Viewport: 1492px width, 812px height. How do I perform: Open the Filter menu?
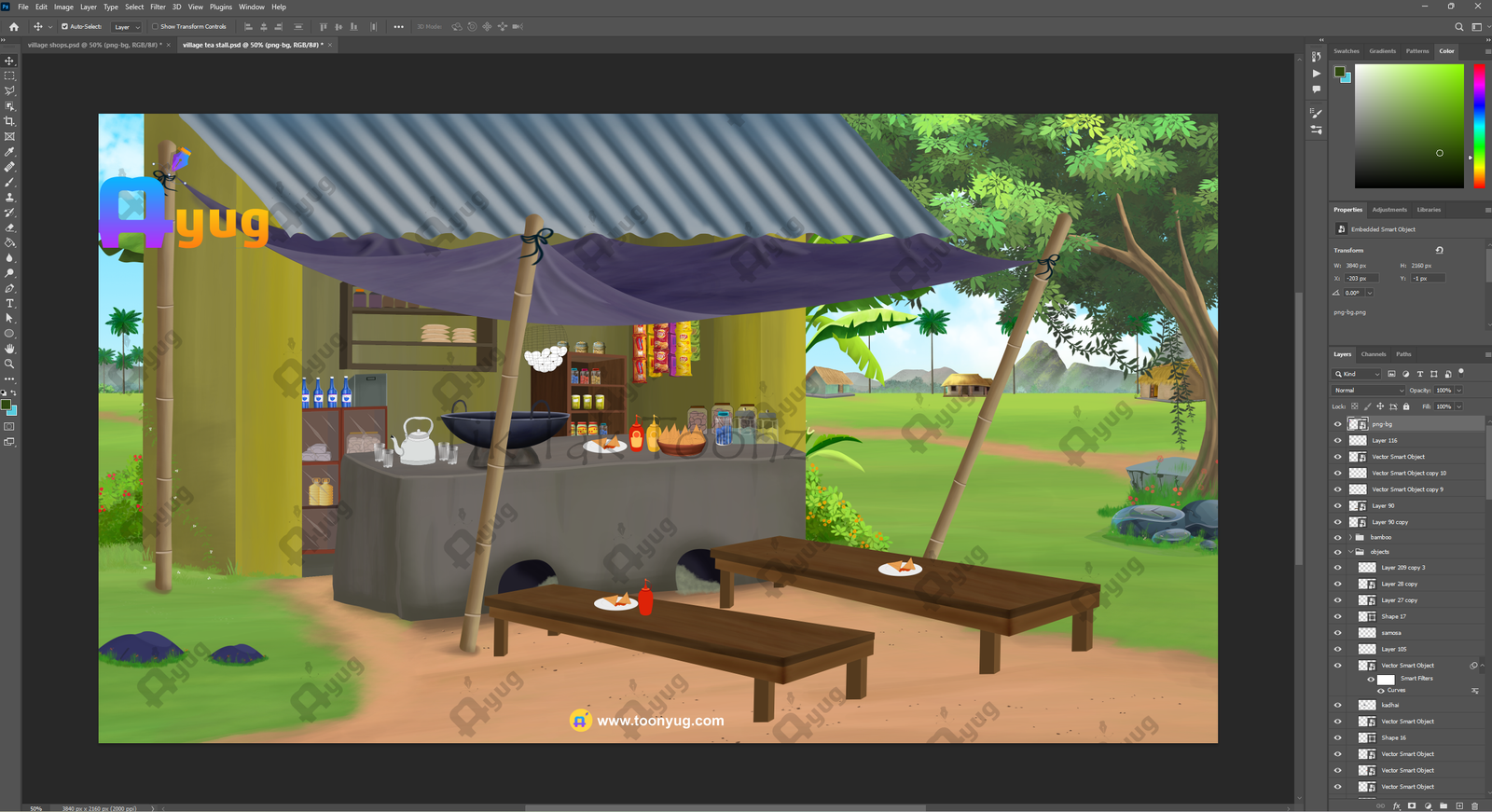point(158,7)
